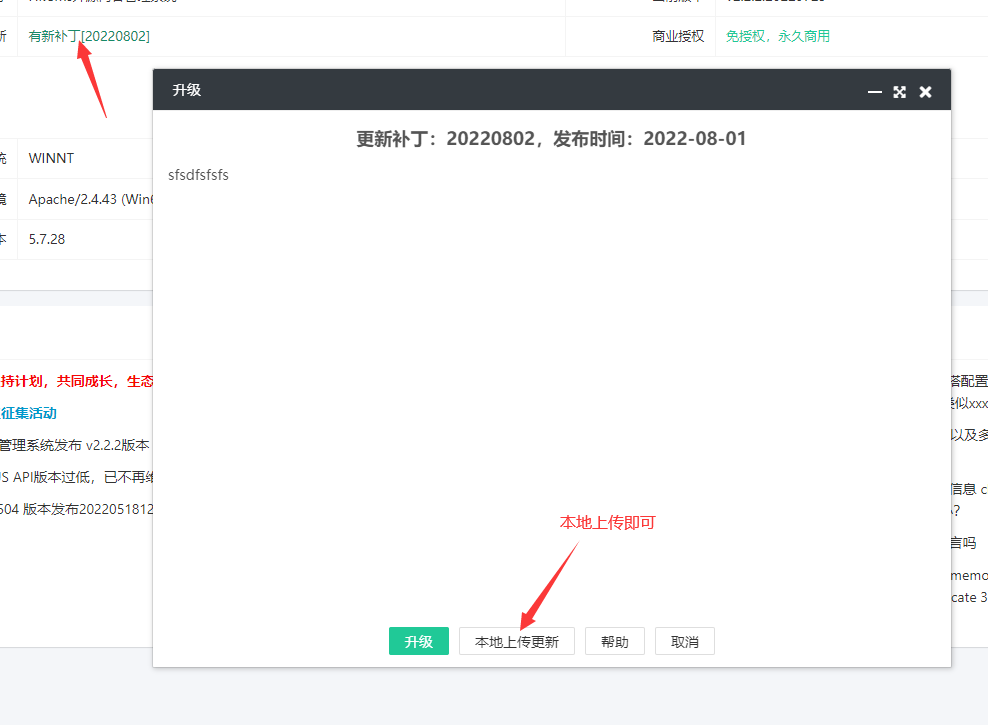Image resolution: width=988 pixels, height=725 pixels.
Task: Maximize the 升级 dialog window
Action: coord(900,92)
